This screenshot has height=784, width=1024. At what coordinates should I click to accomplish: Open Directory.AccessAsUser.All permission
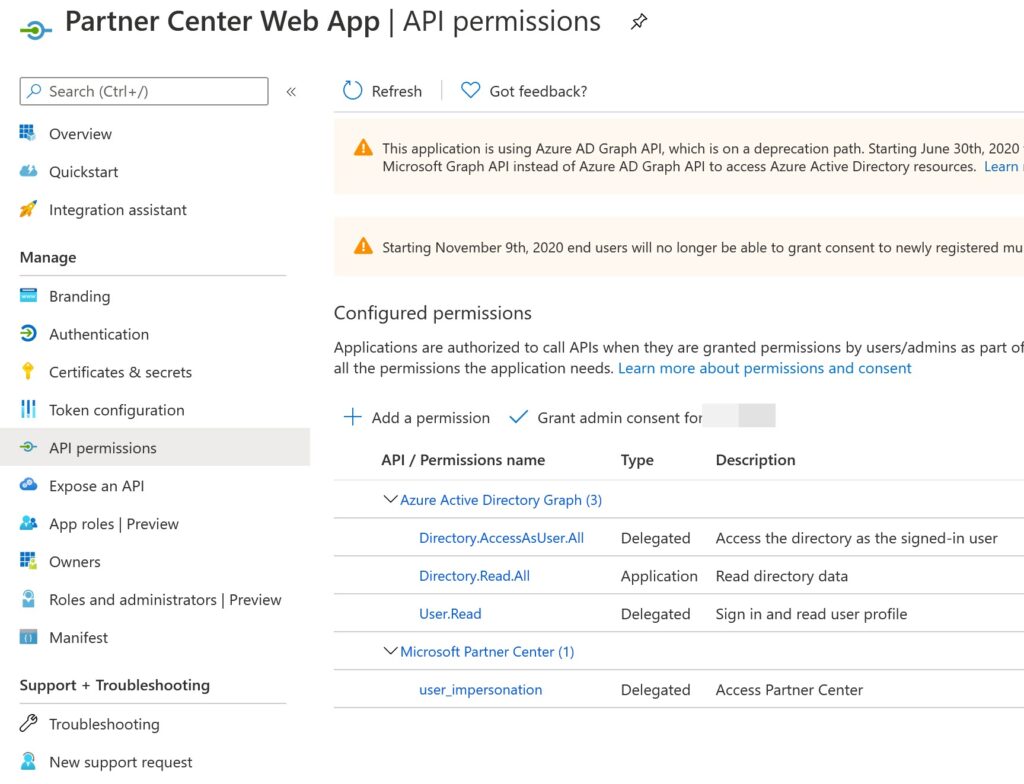click(501, 538)
